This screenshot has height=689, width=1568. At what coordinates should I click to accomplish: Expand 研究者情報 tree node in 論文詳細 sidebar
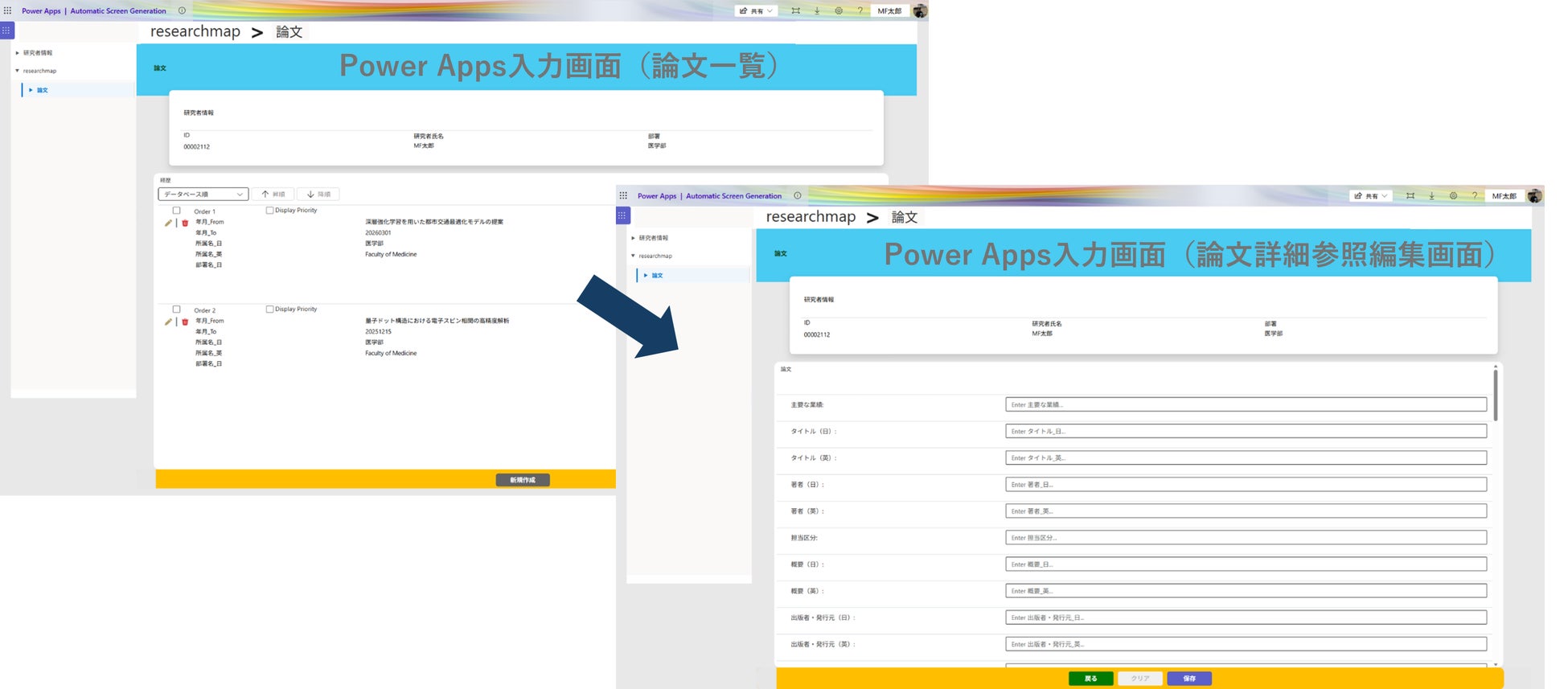pyautogui.click(x=633, y=238)
